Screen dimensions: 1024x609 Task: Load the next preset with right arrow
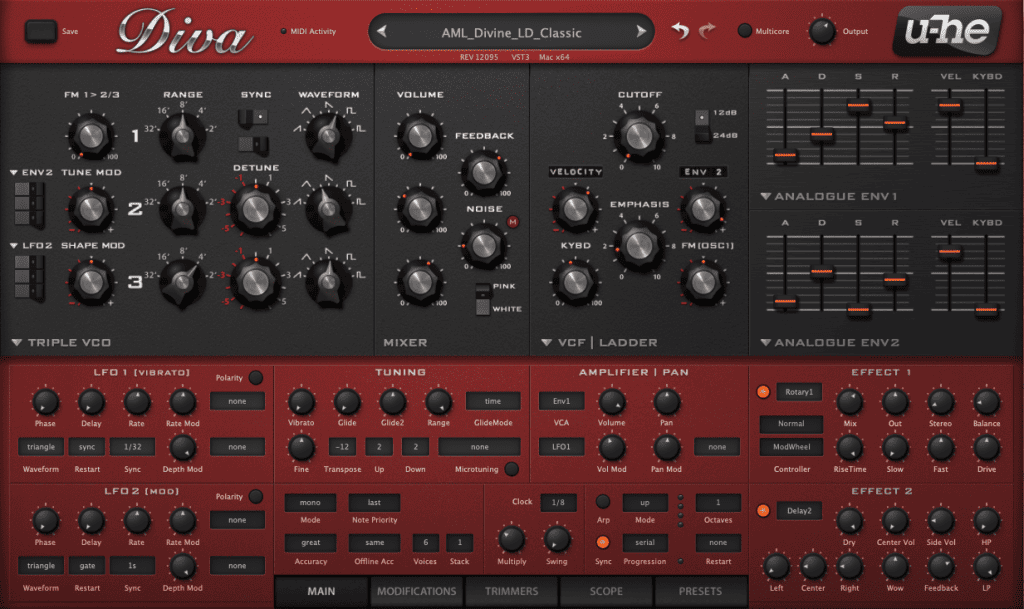click(x=641, y=31)
